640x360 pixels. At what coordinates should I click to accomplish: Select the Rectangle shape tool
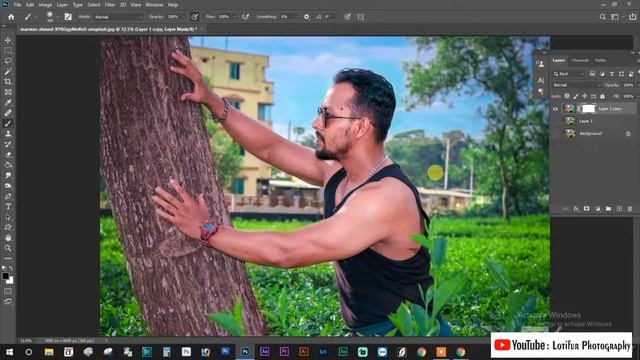[x=8, y=227]
